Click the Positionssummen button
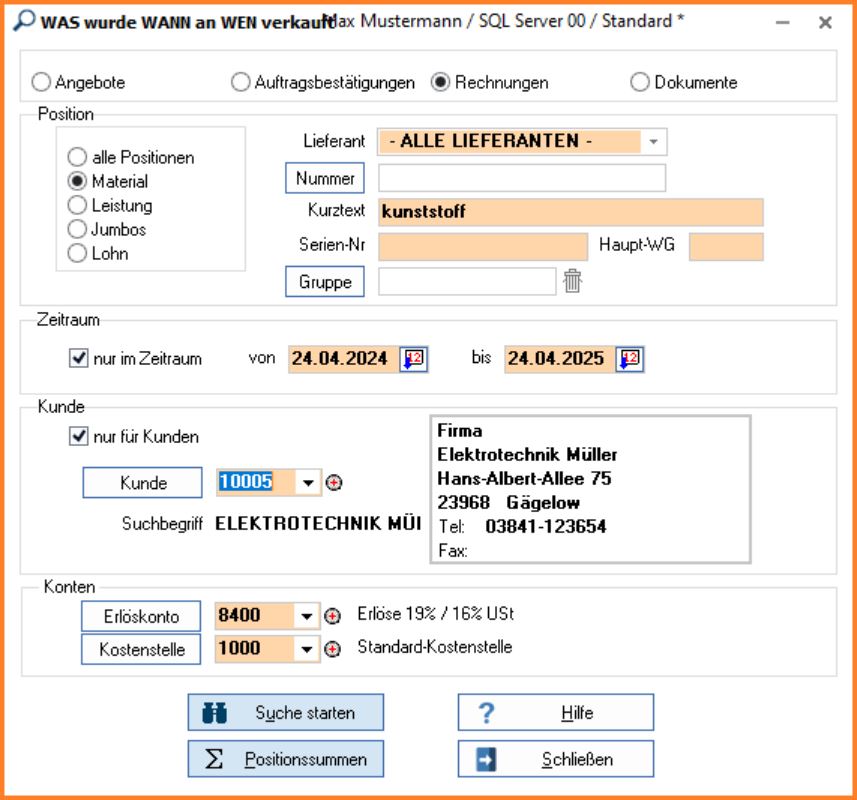Viewport: 857px width, 800px height. pyautogui.click(x=285, y=759)
